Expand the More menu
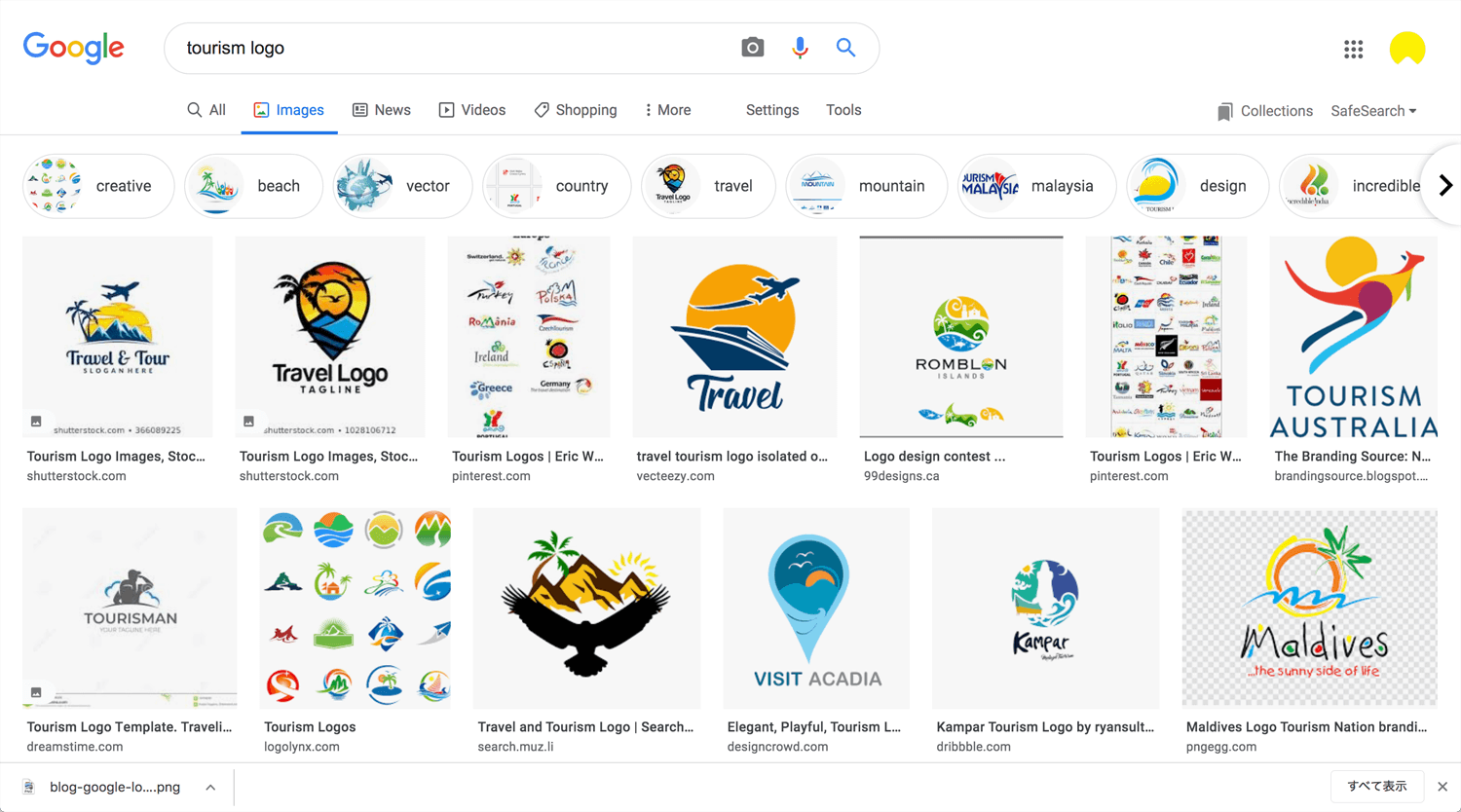The width and height of the screenshot is (1461, 812). [x=667, y=110]
